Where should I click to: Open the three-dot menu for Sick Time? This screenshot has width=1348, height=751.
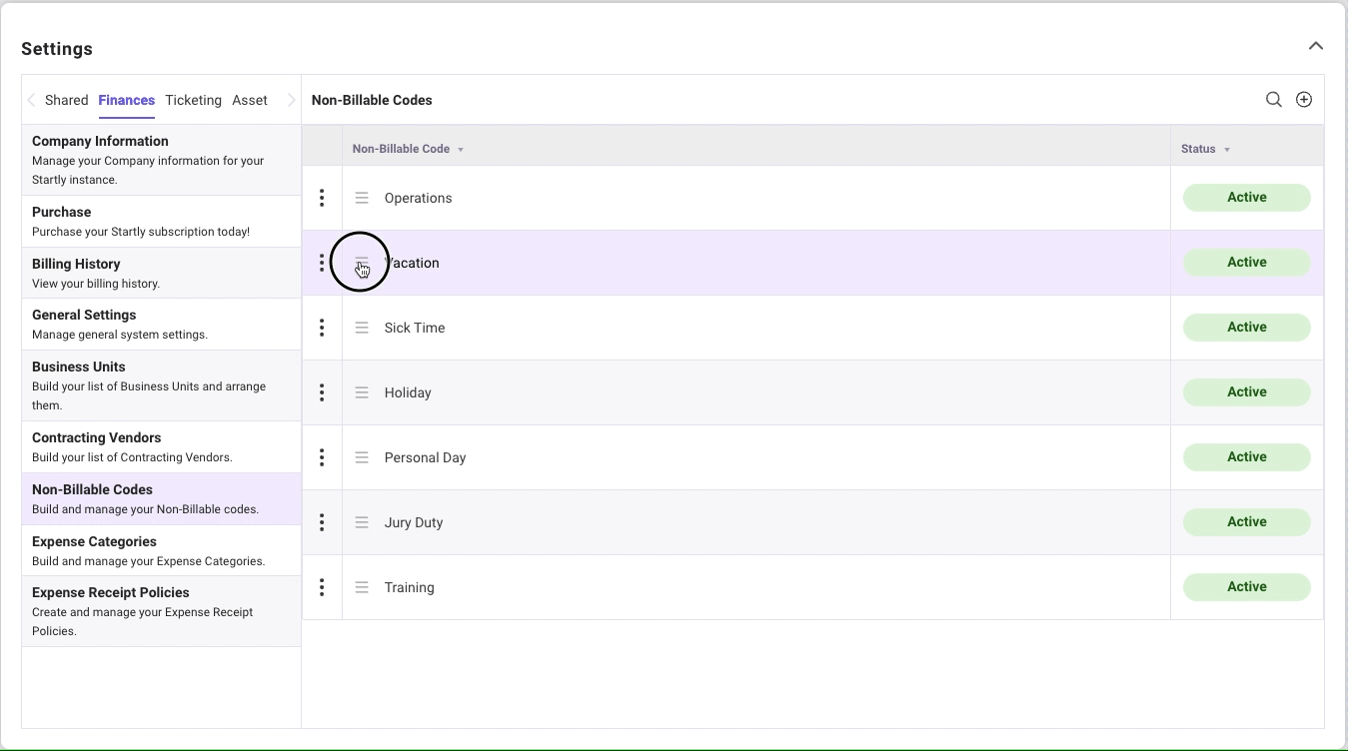(322, 328)
